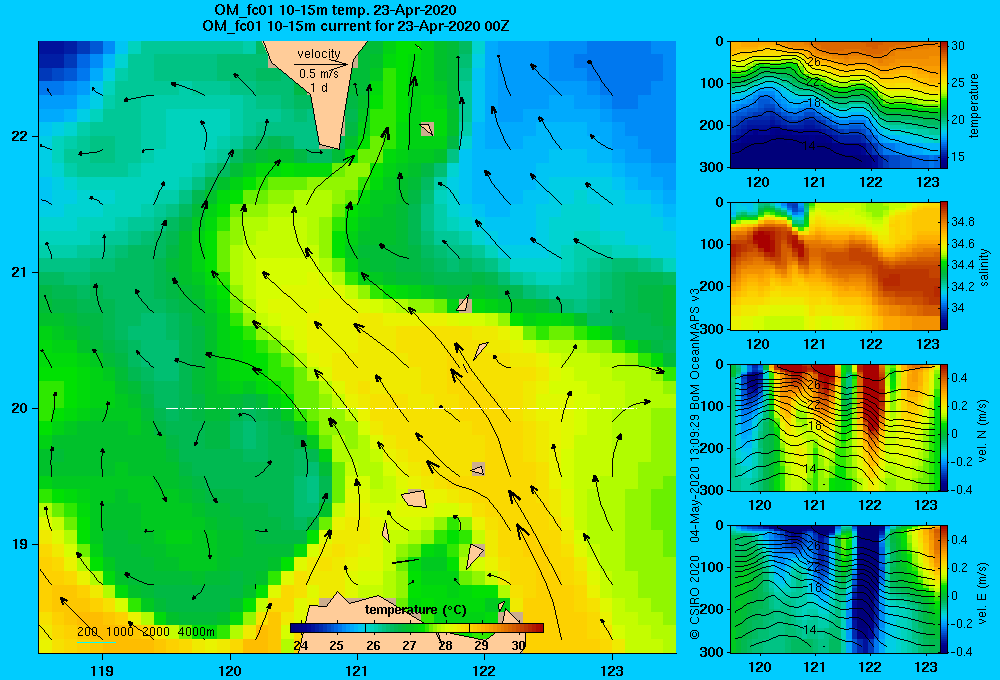This screenshot has width=1000, height=680.
Task: Click the -0.4 tick on vel. N colorbar
Action: [x=960, y=490]
